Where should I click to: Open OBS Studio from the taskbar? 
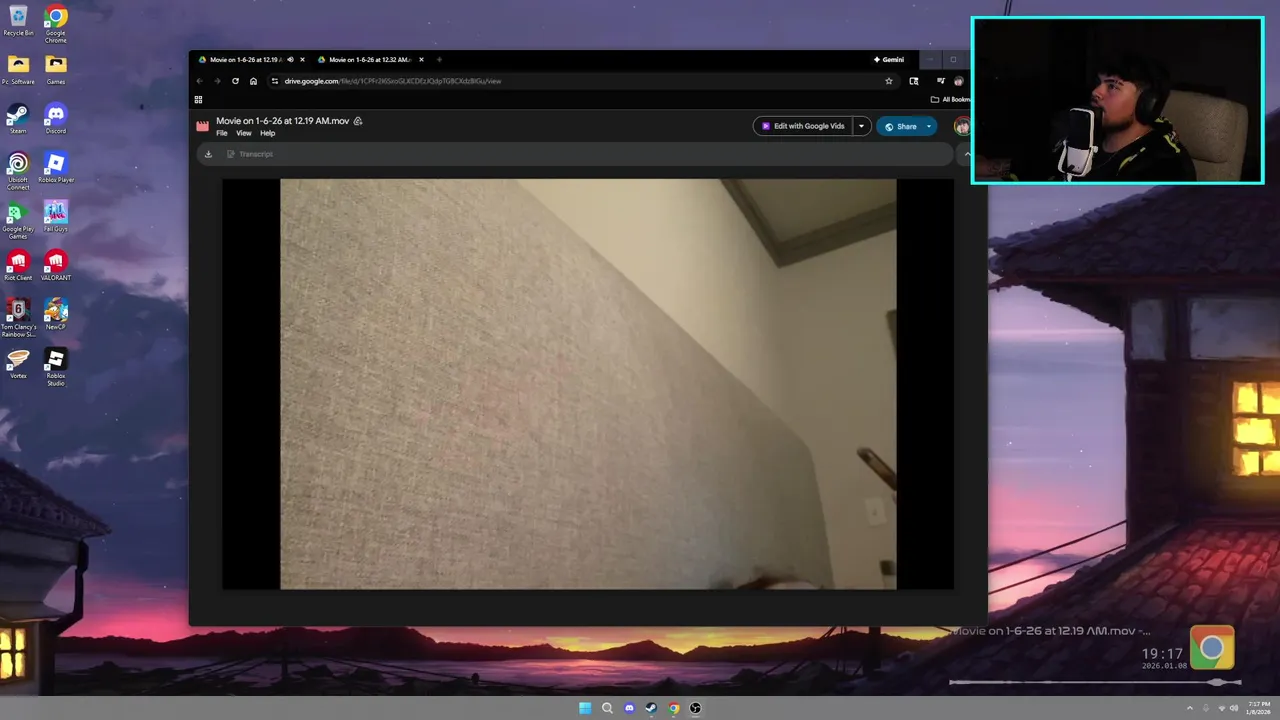pyautogui.click(x=695, y=708)
